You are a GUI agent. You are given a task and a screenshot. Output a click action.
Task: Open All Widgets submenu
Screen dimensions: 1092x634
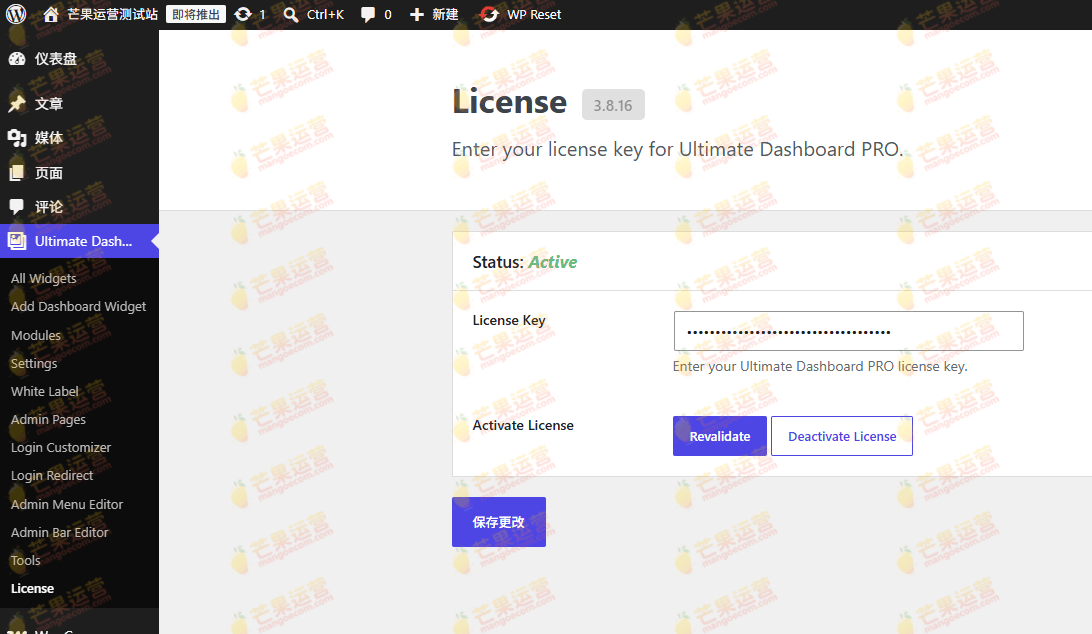[x=44, y=278]
